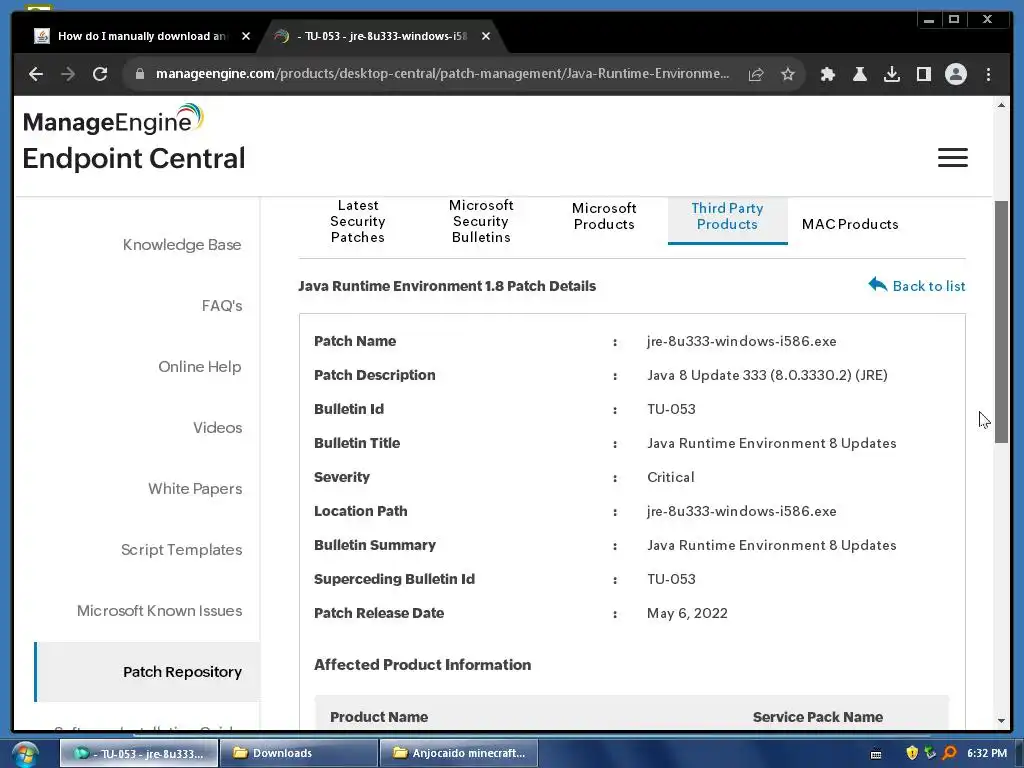Click the scrollbar down arrow
Screen dimensions: 1024x768
pyautogui.click(x=1000, y=720)
